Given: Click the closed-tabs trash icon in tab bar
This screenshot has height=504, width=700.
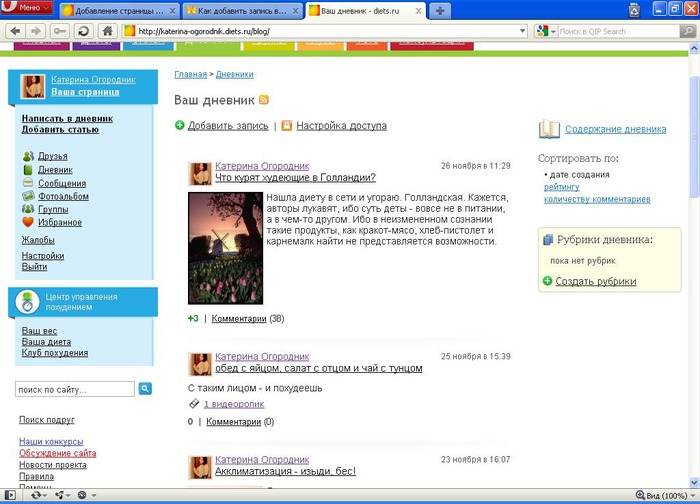Looking at the screenshot, I should pos(634,10).
